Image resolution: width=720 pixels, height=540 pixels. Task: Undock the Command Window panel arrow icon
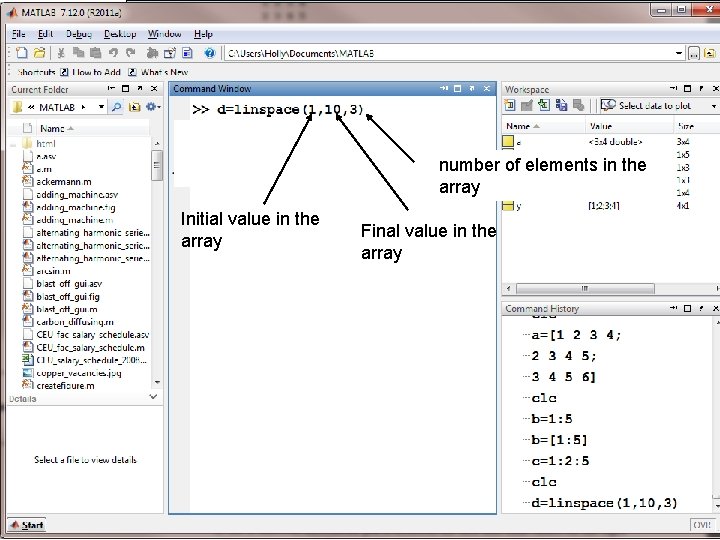[472, 88]
